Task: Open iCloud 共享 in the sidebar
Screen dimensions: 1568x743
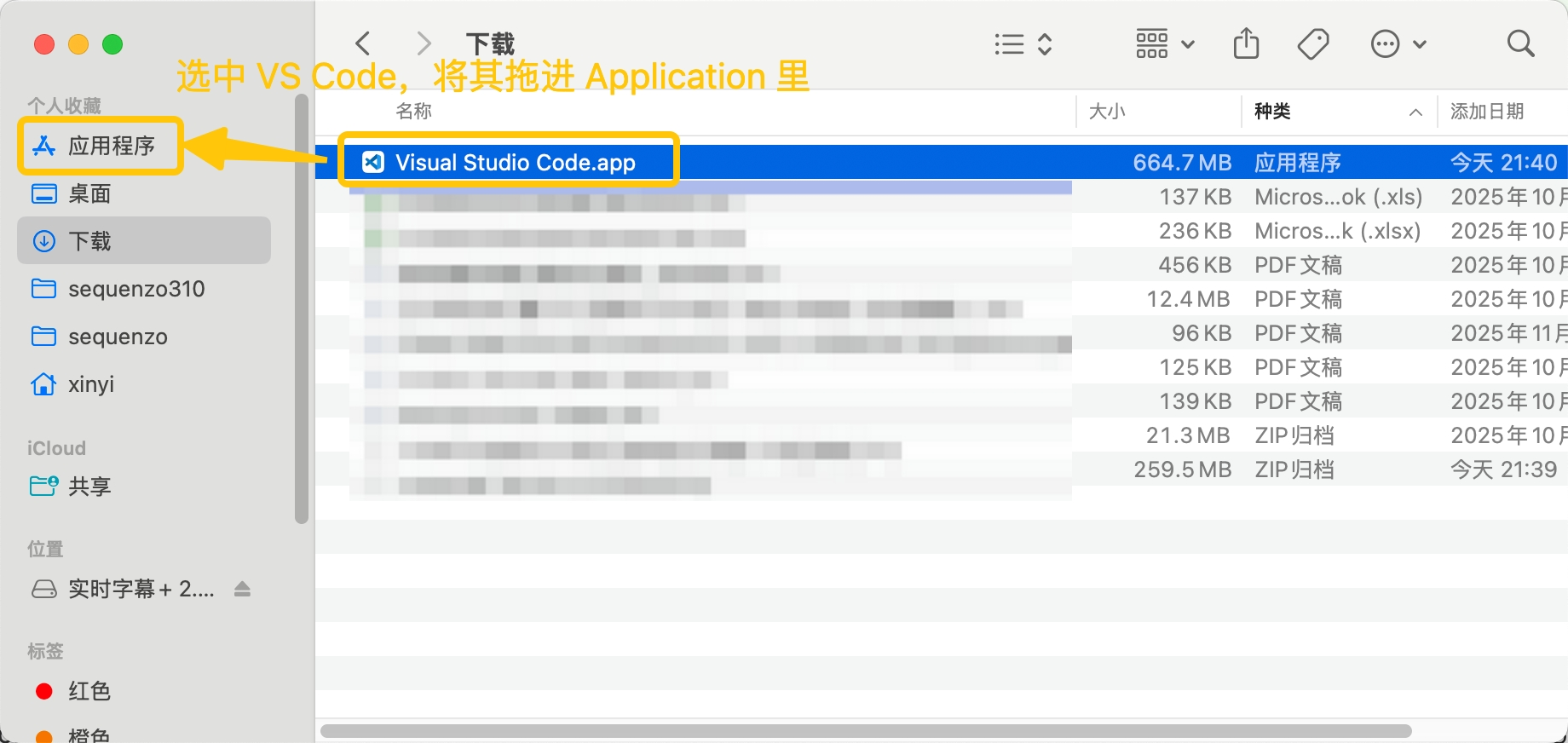Action: (144, 487)
